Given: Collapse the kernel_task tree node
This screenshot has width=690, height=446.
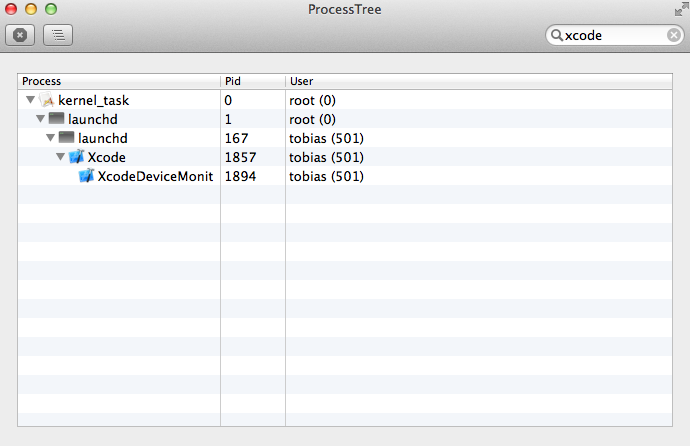Looking at the screenshot, I should point(30,100).
